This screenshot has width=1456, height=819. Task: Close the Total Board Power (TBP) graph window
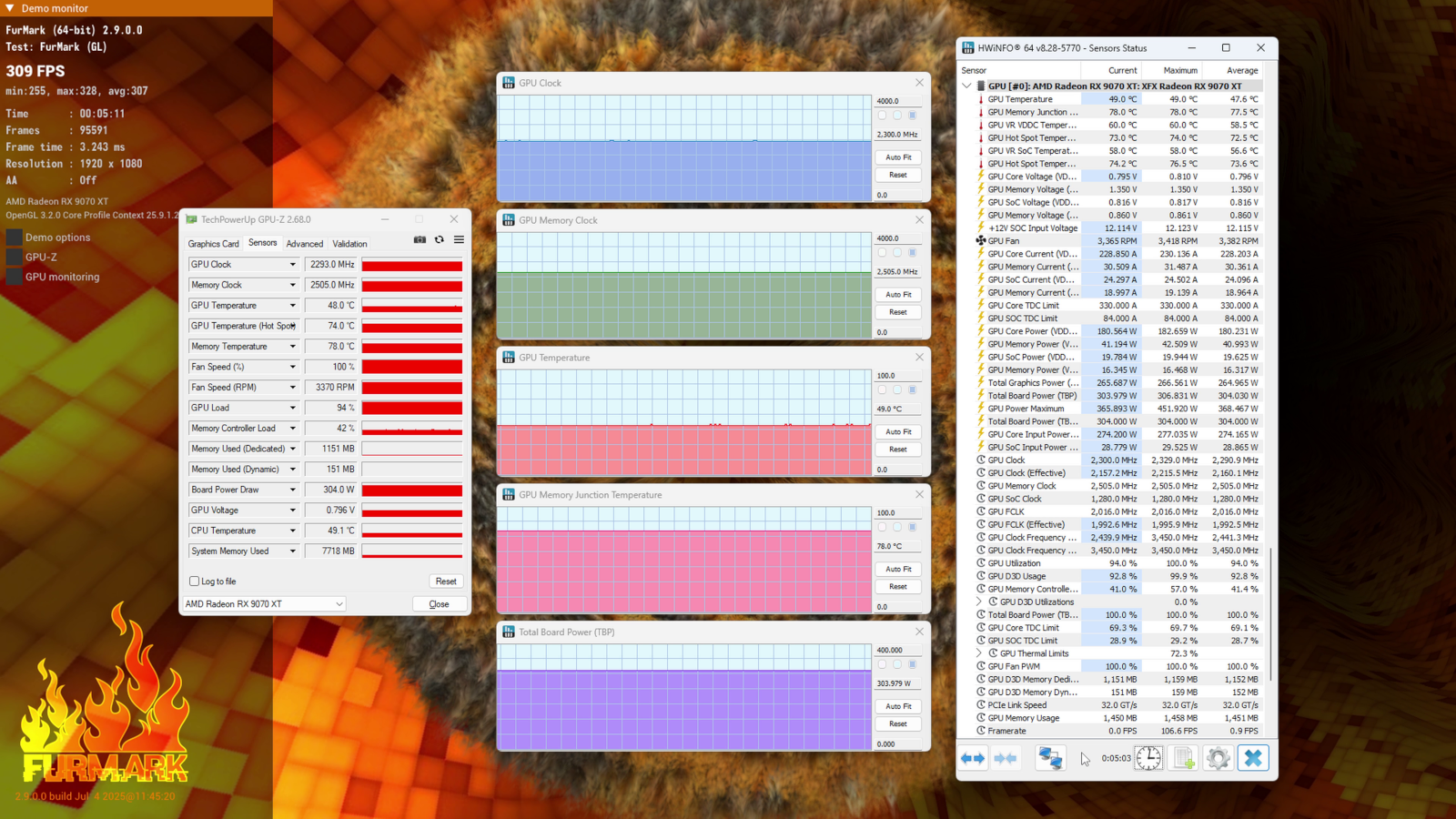[x=919, y=632]
